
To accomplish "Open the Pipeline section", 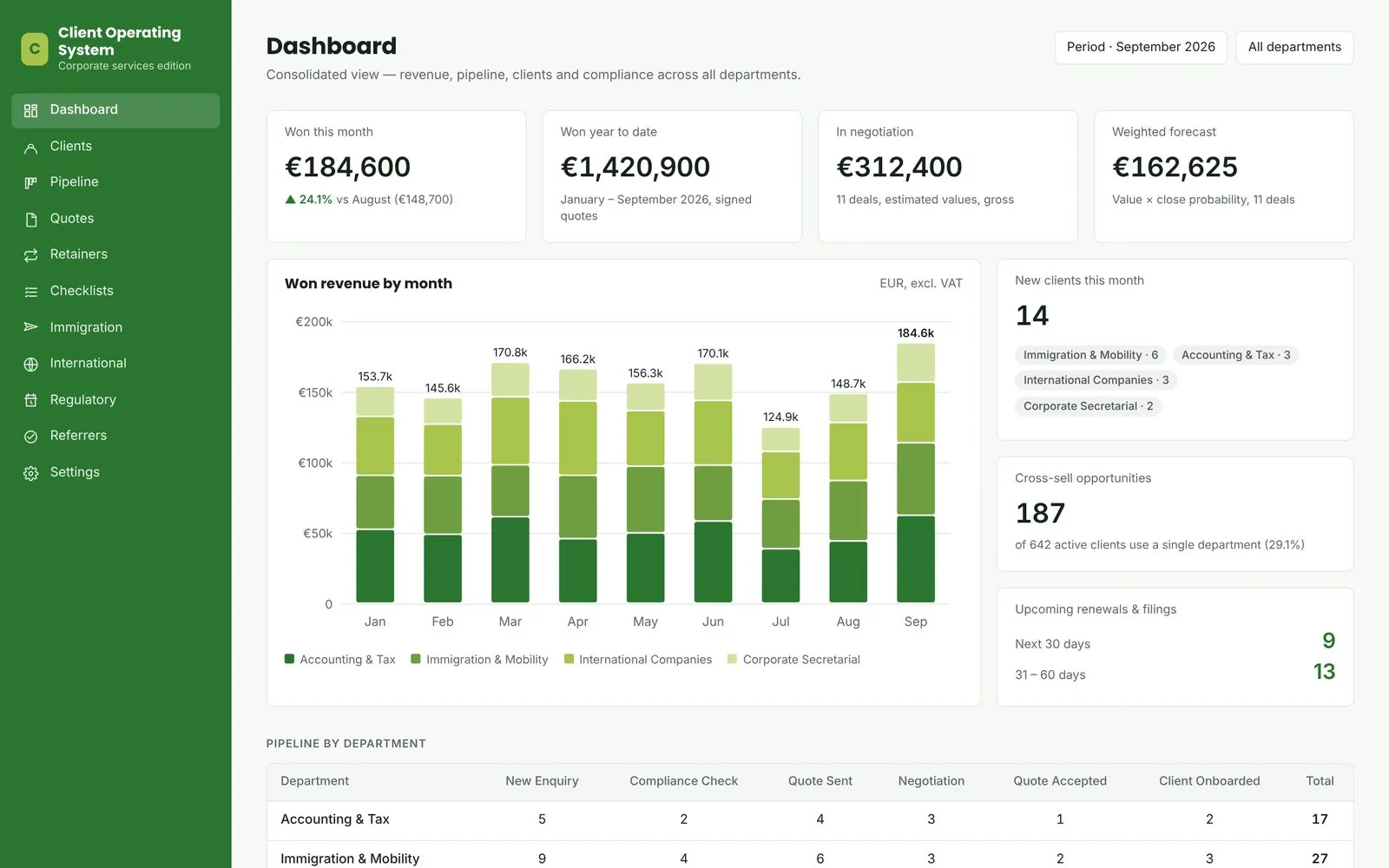I will click(x=115, y=182).
